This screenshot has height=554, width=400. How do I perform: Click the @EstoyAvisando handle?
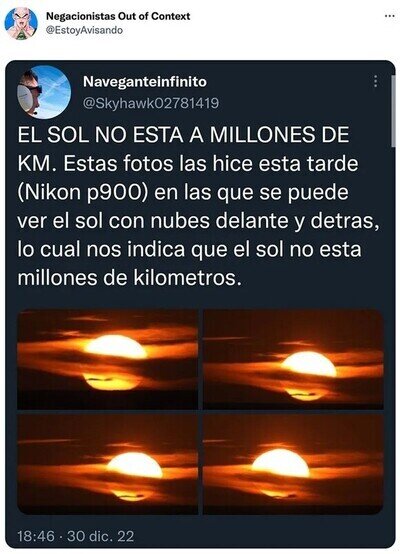(x=84, y=30)
